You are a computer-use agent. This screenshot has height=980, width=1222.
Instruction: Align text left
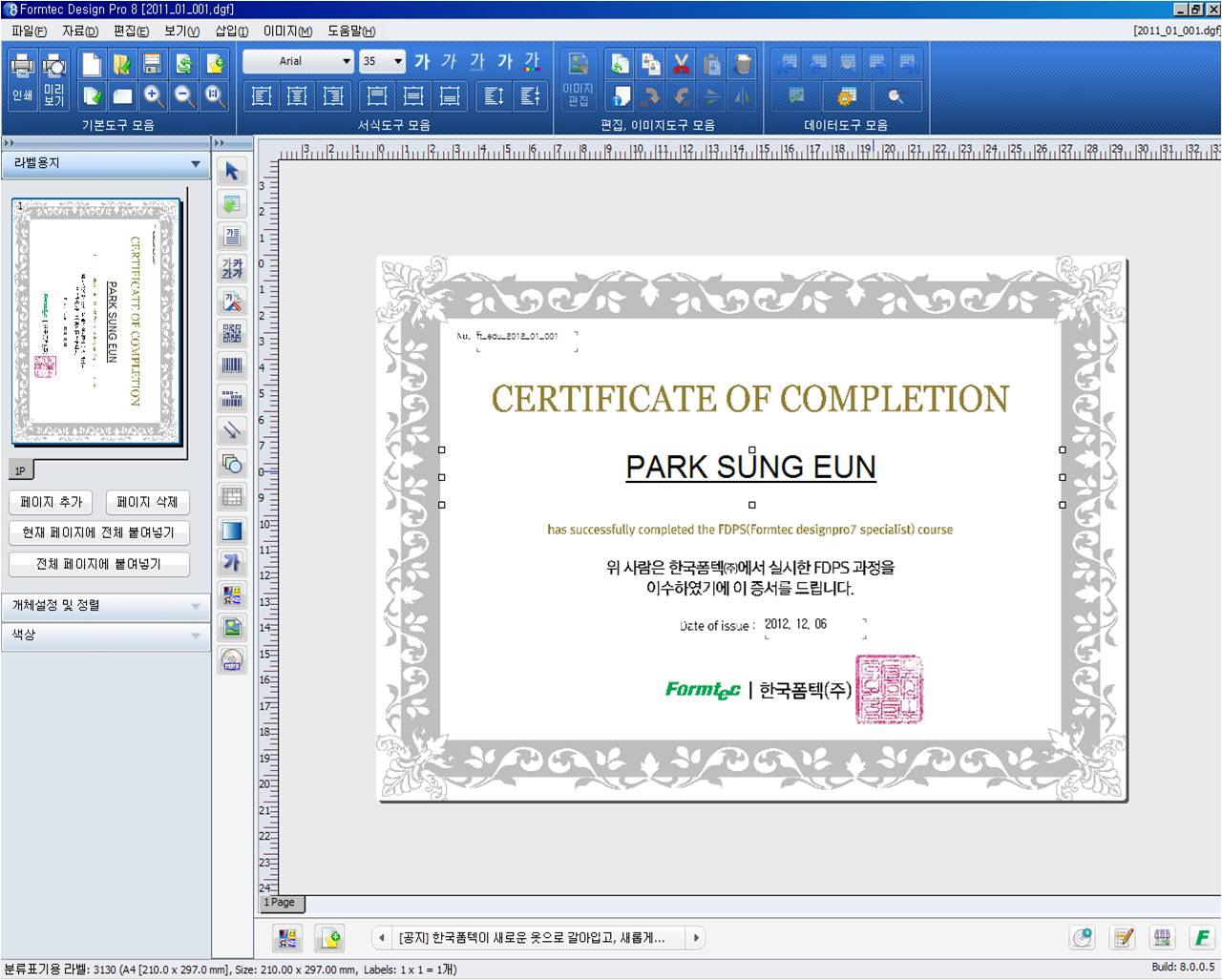point(262,95)
